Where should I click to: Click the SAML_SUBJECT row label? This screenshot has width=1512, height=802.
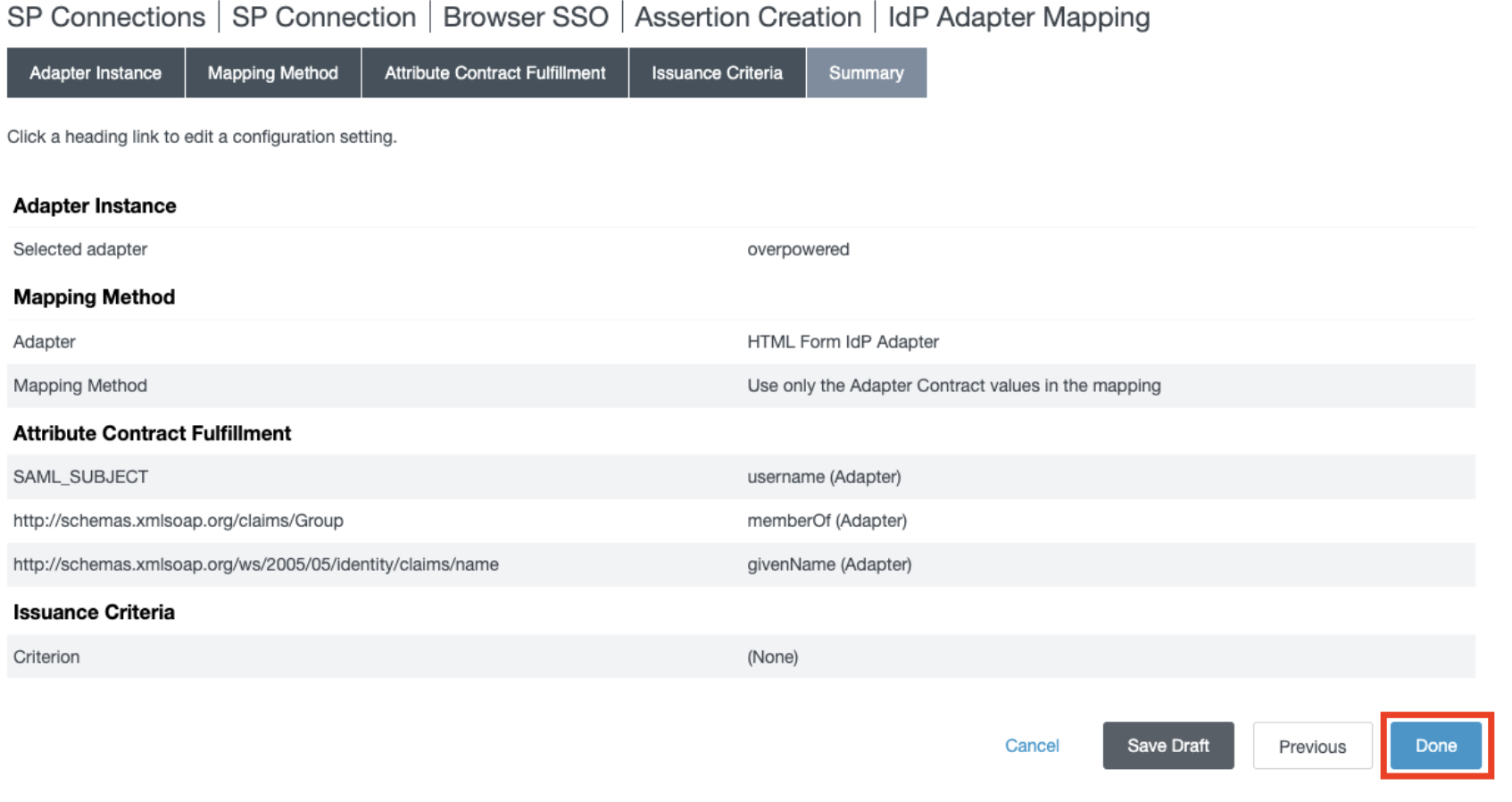coord(80,477)
